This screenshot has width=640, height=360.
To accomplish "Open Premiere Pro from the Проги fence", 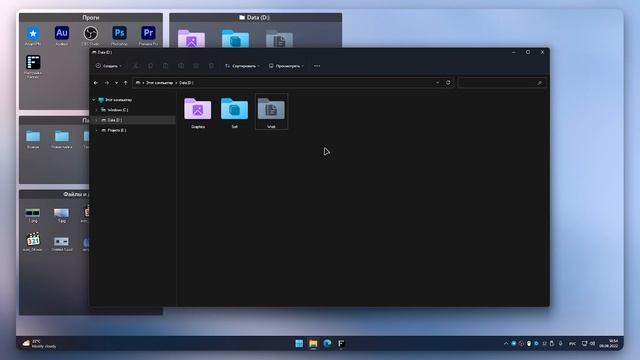I will [x=148, y=35].
